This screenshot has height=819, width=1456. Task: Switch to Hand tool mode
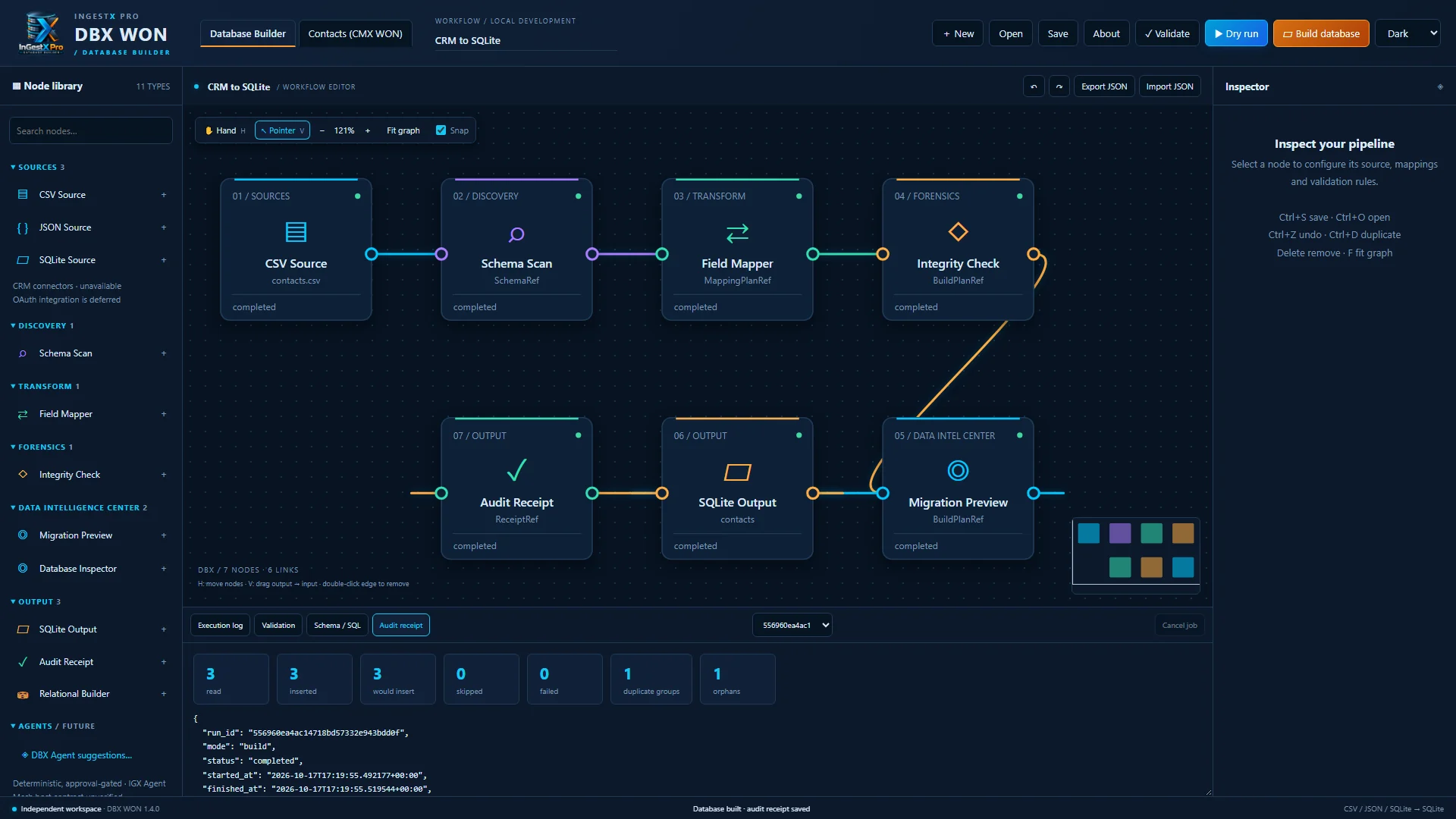tap(225, 130)
